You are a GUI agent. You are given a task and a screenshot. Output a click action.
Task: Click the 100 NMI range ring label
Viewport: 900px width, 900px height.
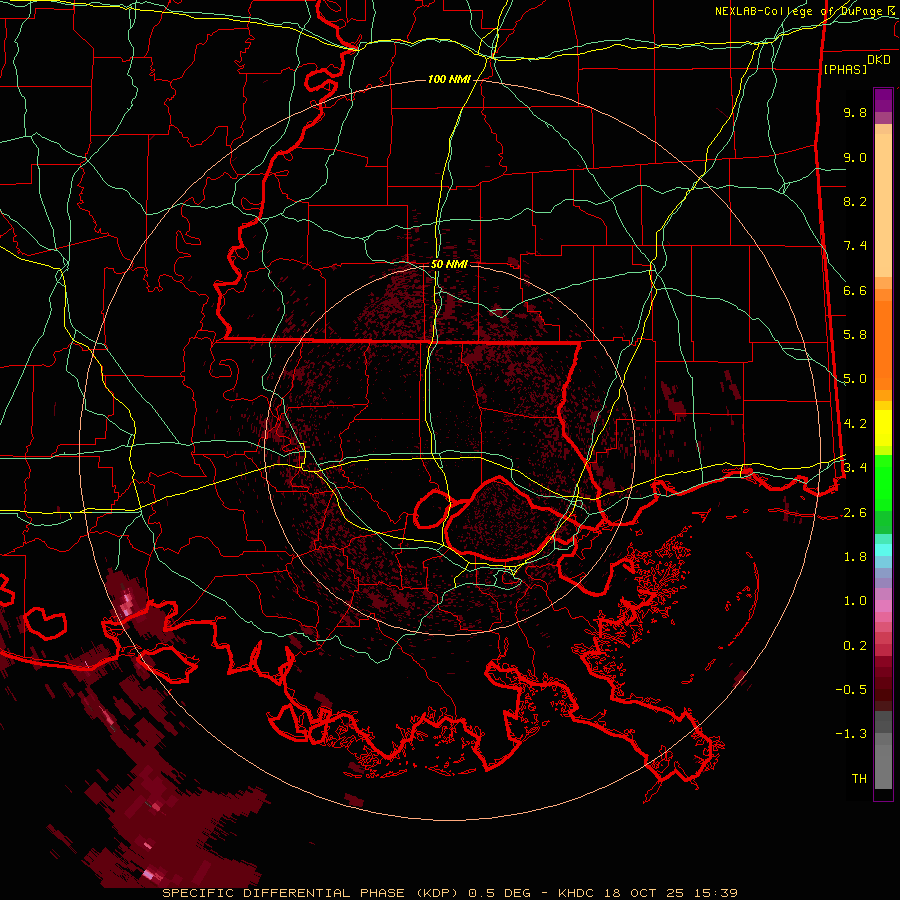click(449, 79)
